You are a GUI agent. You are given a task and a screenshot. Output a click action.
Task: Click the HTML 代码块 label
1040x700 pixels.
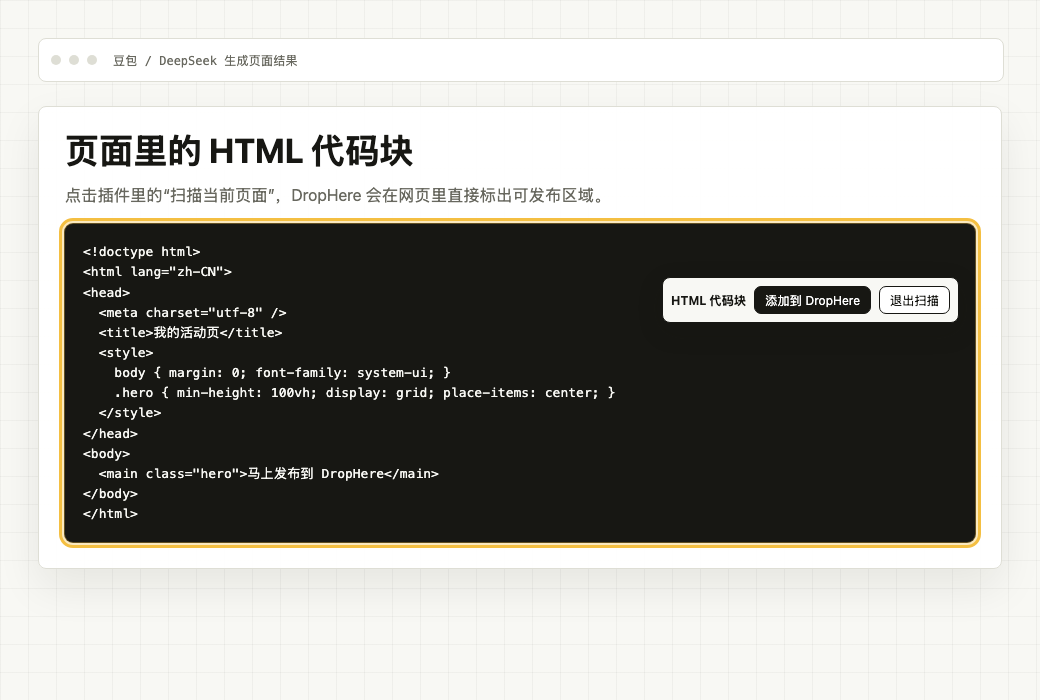708,301
